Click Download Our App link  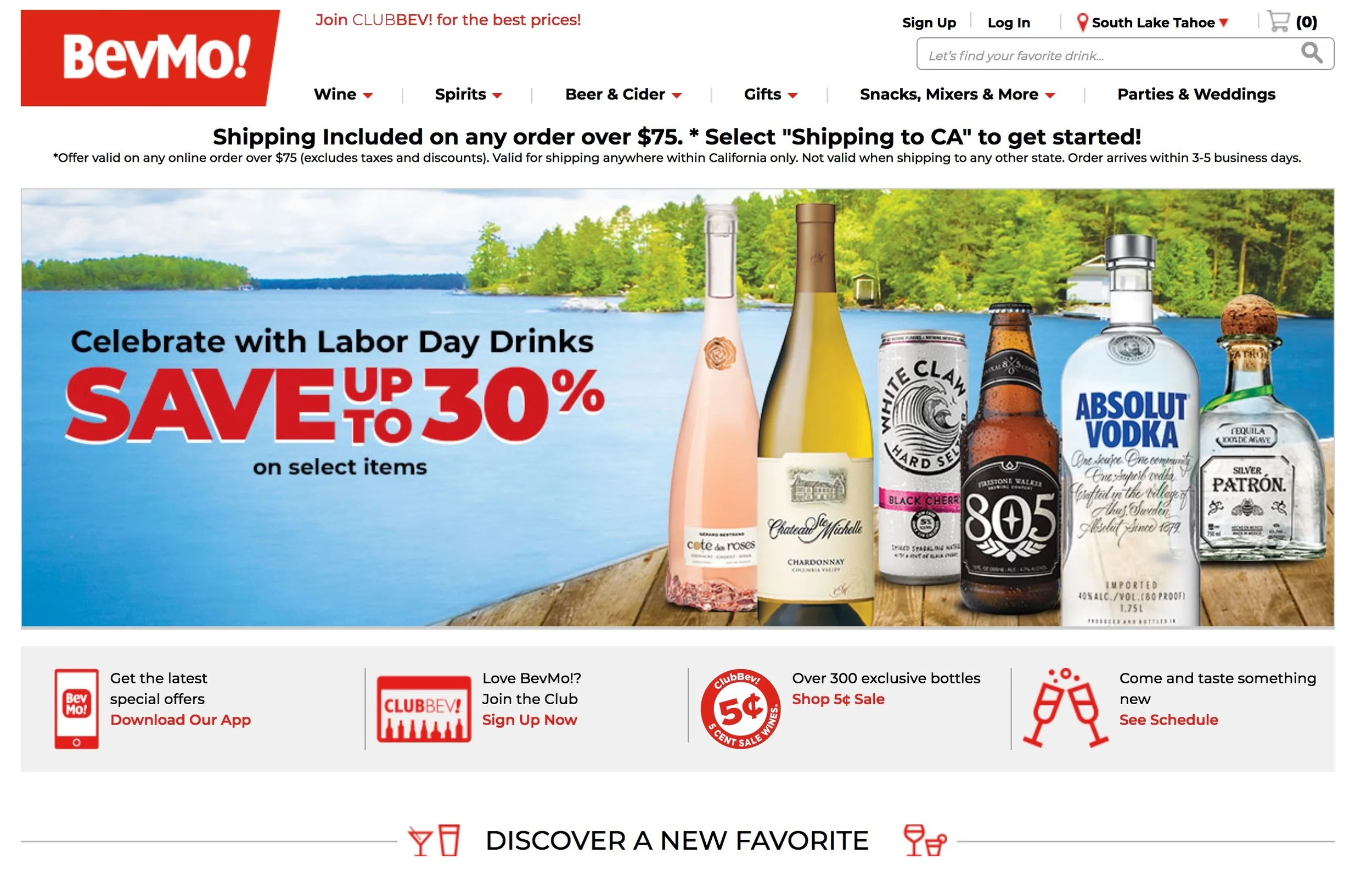pos(181,720)
